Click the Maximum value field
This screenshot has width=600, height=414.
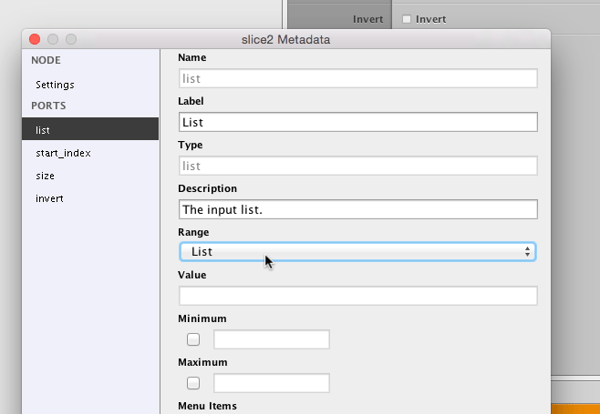(271, 383)
